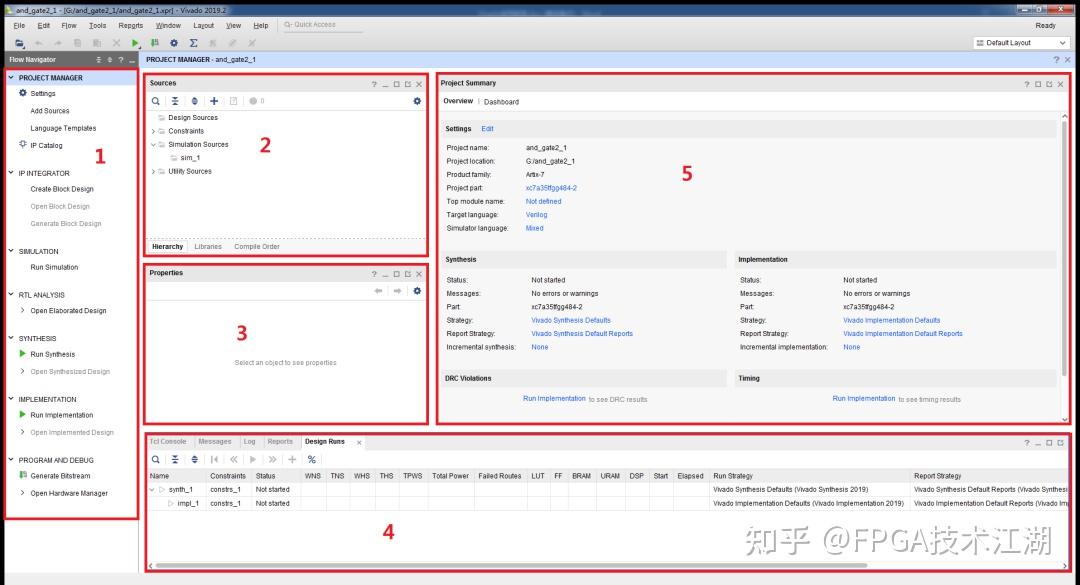Switch to the Dashboard tab in Project Summary
The image size is (1080, 585).
pyautogui.click(x=502, y=101)
